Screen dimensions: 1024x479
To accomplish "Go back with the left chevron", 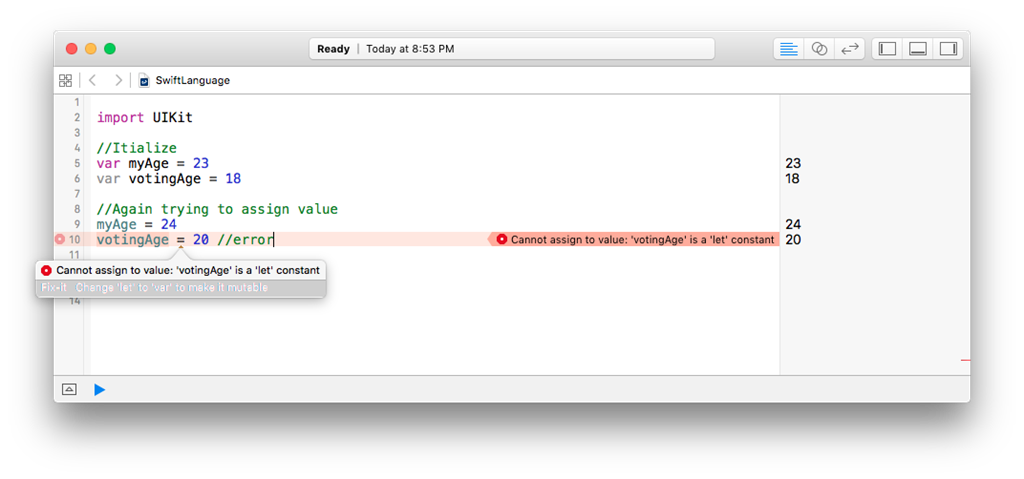I will [92, 80].
